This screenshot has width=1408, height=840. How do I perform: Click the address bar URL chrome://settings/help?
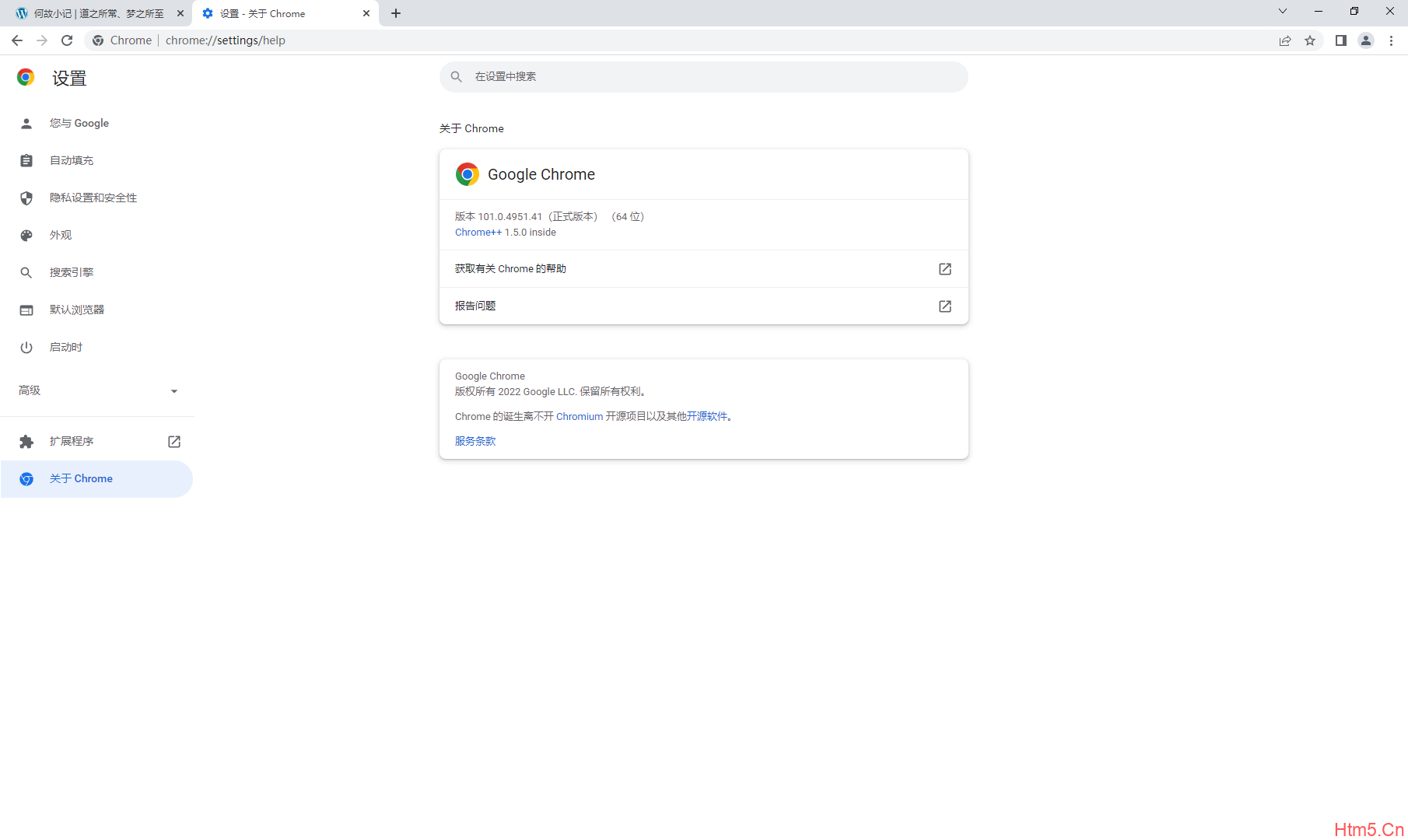226,40
